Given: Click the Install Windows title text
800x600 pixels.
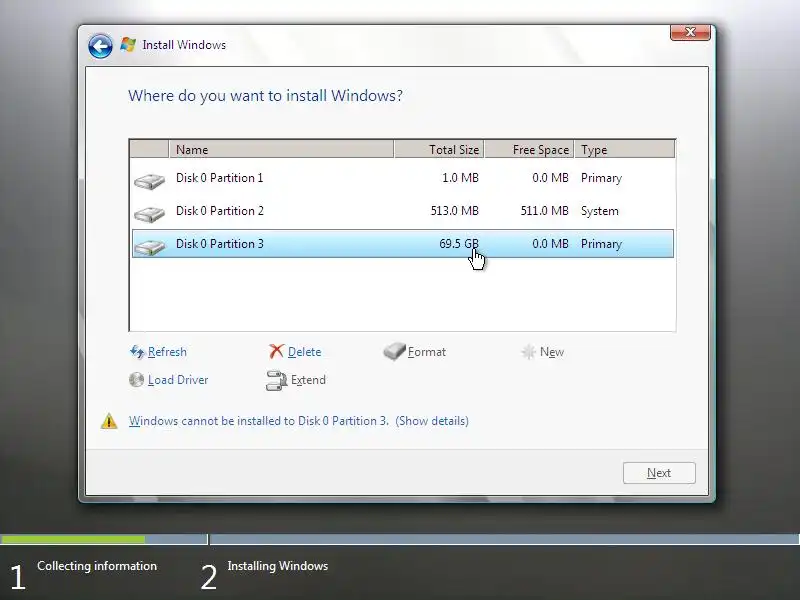Looking at the screenshot, I should pos(184,45).
